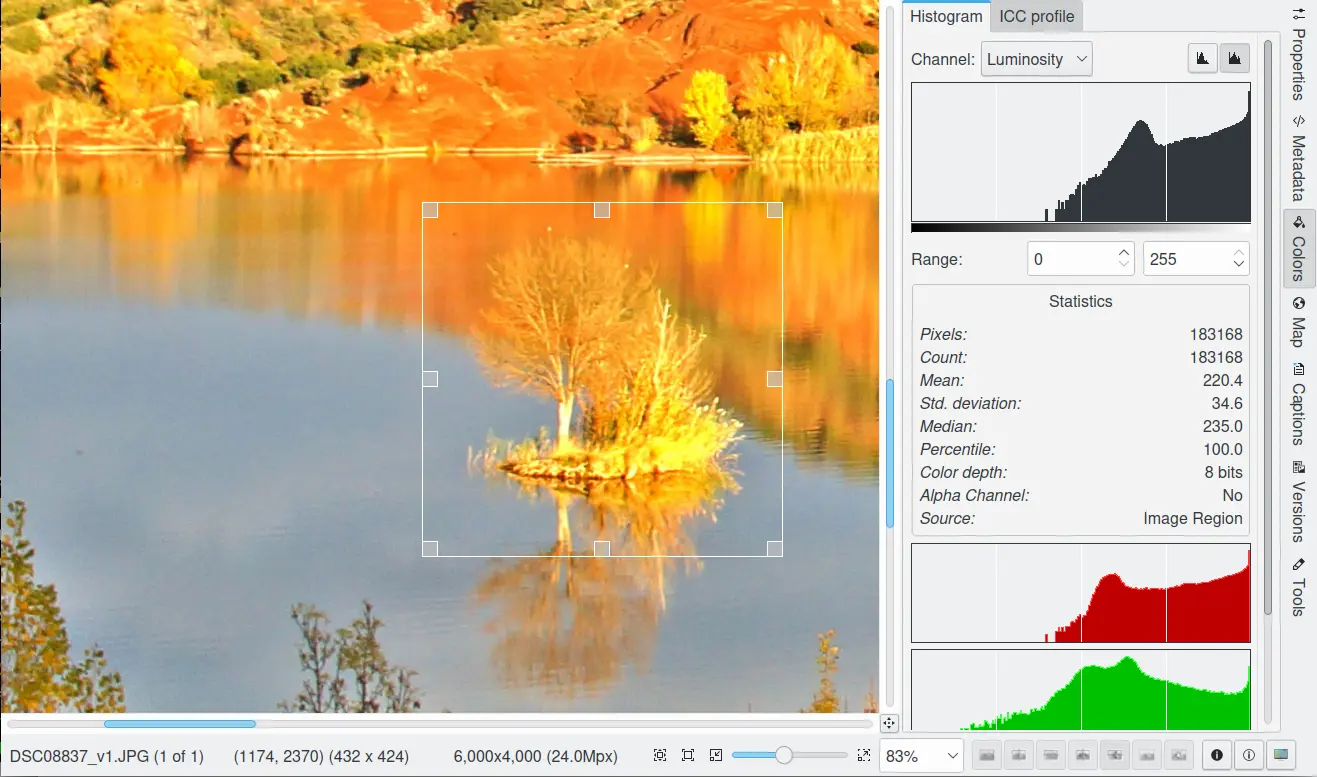Toggle the over-exposure indicator (outlined circle)
The width and height of the screenshot is (1317, 777).
tap(1249, 756)
